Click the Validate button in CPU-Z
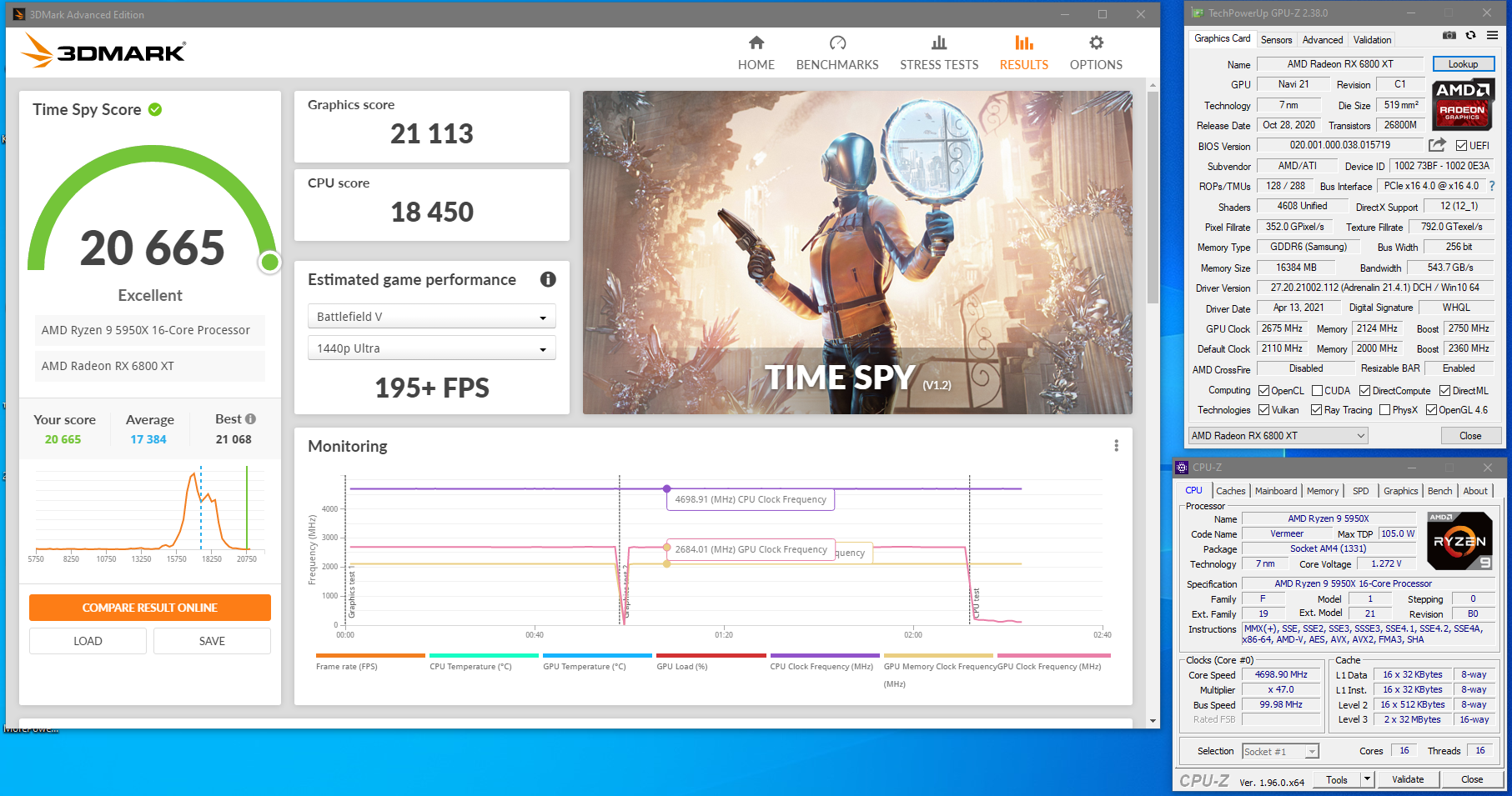 [1408, 779]
